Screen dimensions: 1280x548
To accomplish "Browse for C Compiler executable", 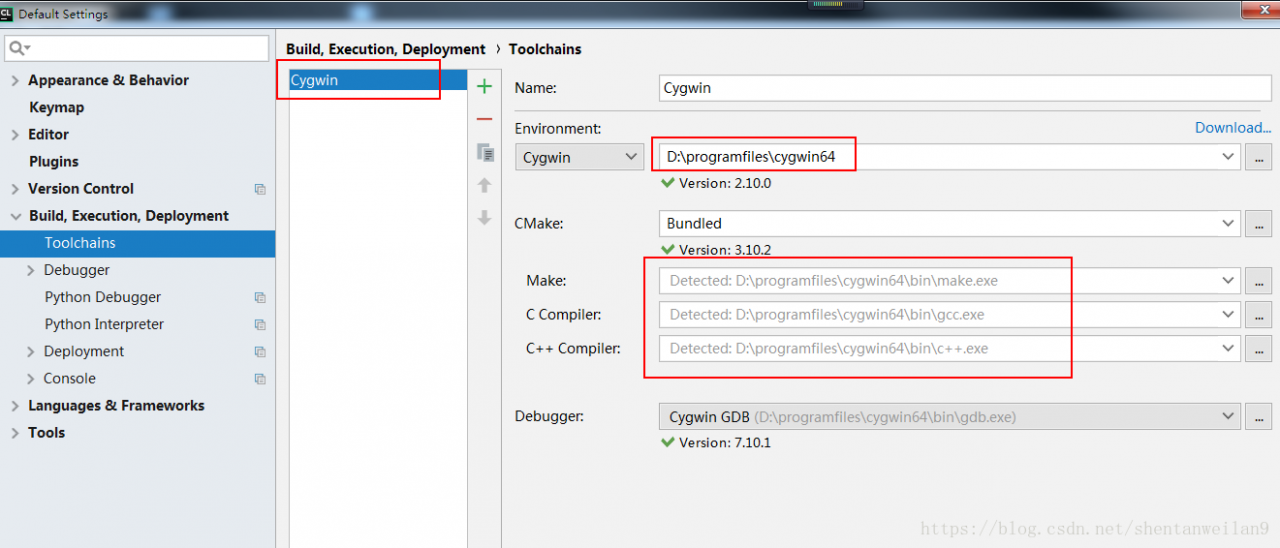I will pos(1259,315).
